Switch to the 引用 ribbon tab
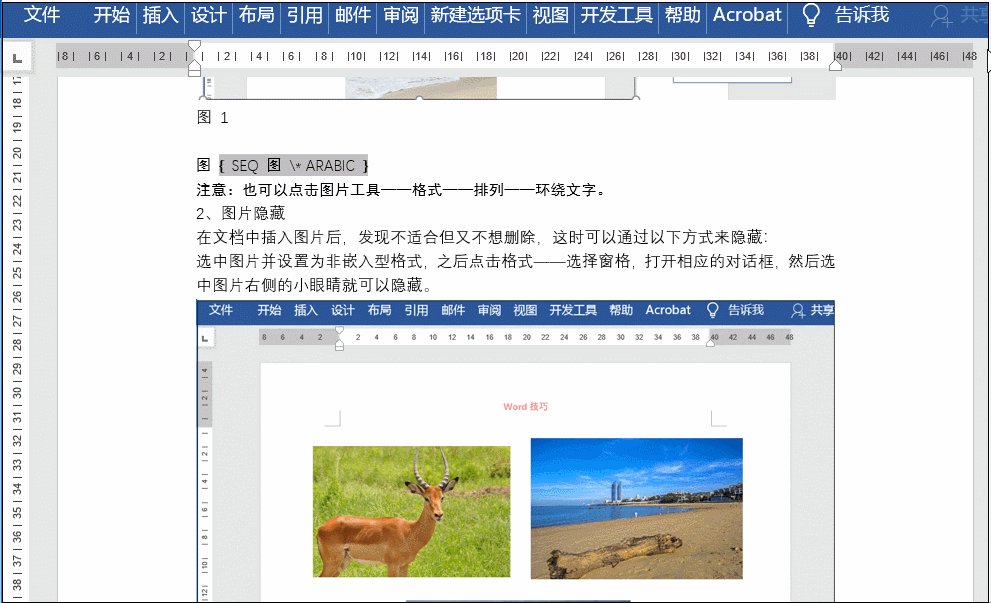Image resolution: width=991 pixels, height=603 pixels. (304, 15)
